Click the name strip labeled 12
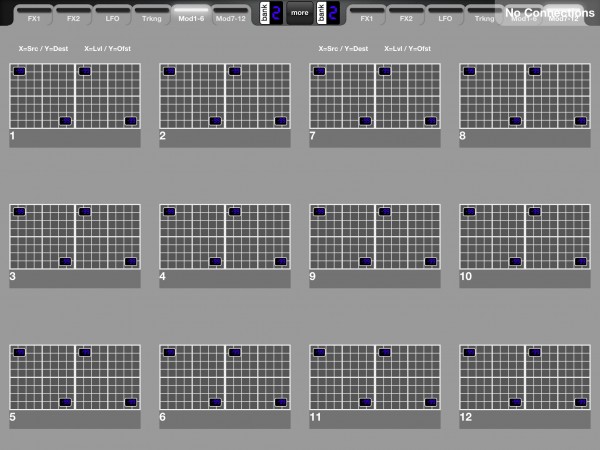600x450 pixels. point(525,419)
